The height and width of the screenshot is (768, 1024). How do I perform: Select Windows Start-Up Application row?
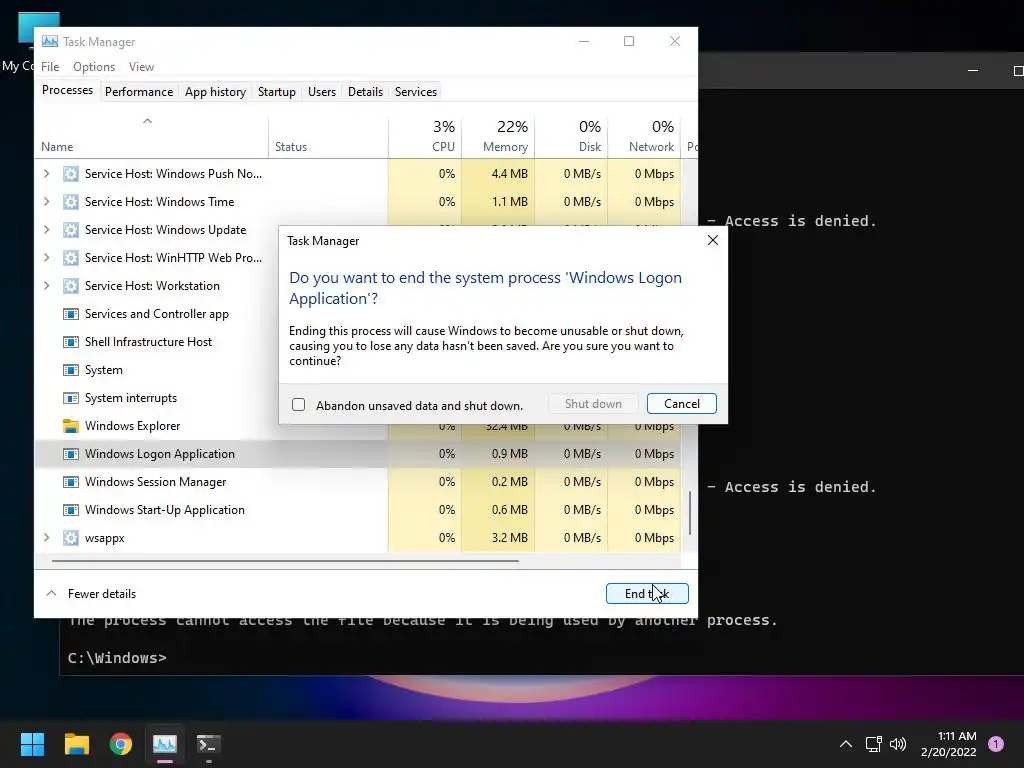[357, 510]
